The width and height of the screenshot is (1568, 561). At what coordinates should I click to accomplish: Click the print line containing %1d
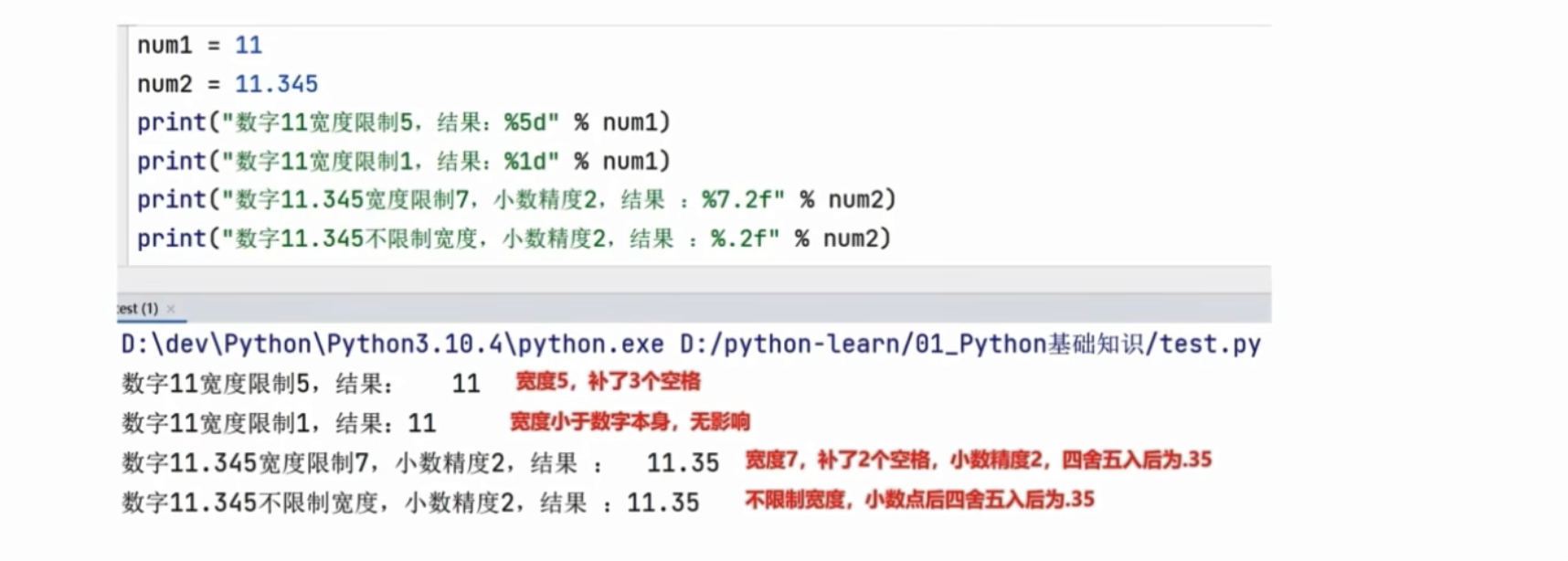pos(404,162)
